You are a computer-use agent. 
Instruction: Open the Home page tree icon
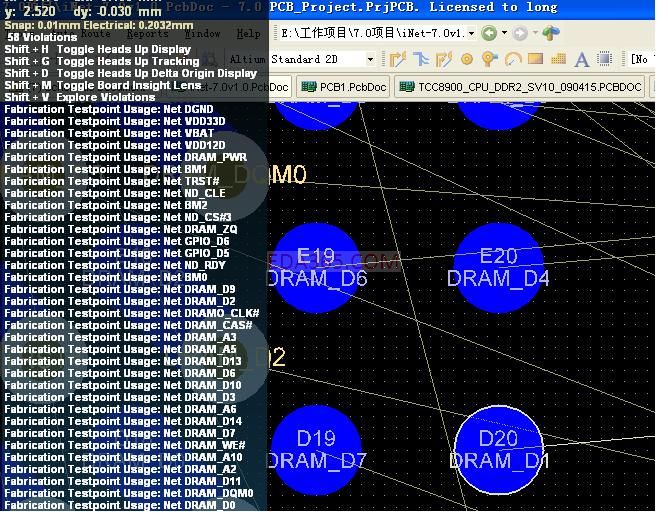tap(551, 33)
